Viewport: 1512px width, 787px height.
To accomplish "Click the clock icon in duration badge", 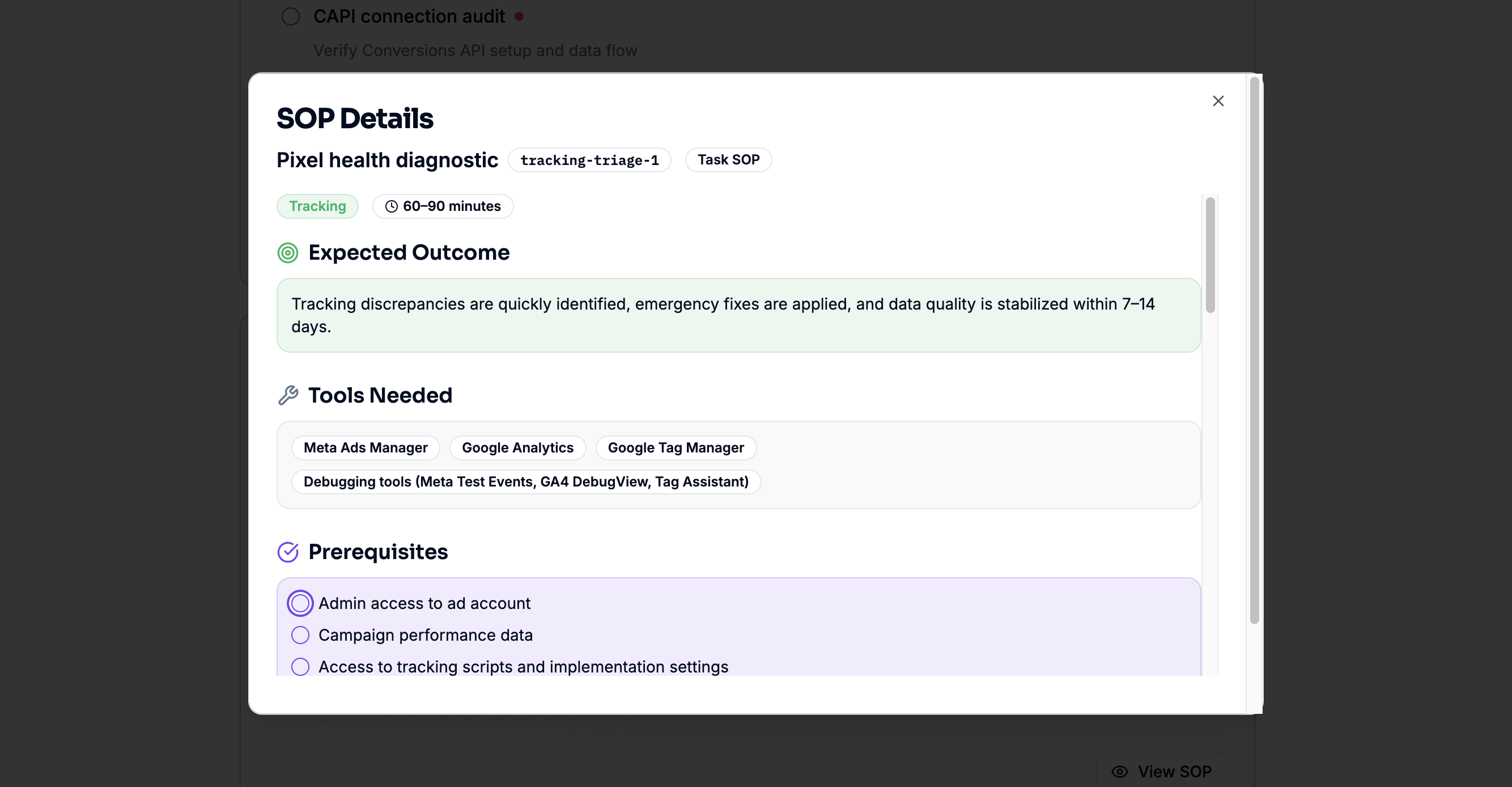I will coord(391,207).
